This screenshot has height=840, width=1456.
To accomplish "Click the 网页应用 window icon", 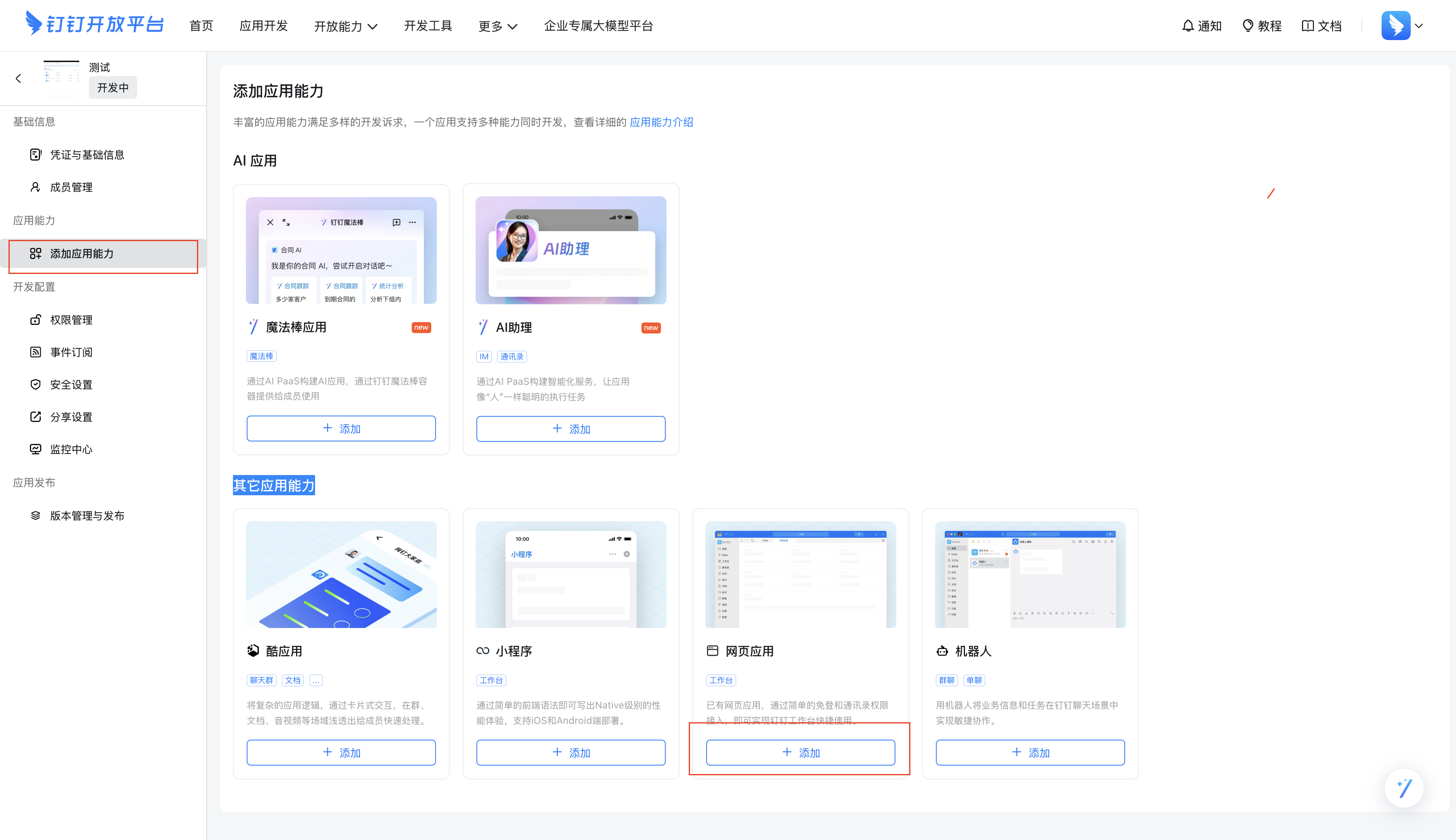I will click(x=713, y=651).
